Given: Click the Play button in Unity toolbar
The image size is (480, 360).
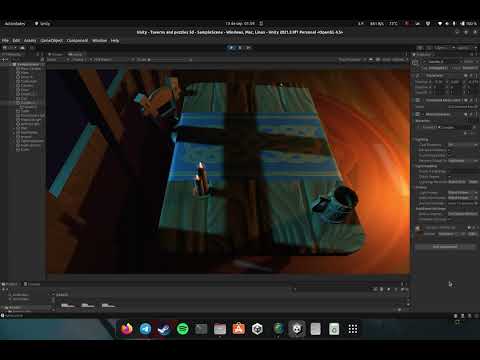Looking at the screenshot, I should point(231,48).
